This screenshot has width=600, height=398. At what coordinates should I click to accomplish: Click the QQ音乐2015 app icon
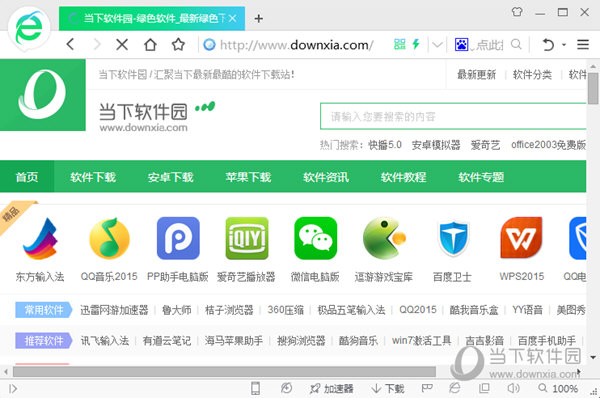click(x=109, y=238)
